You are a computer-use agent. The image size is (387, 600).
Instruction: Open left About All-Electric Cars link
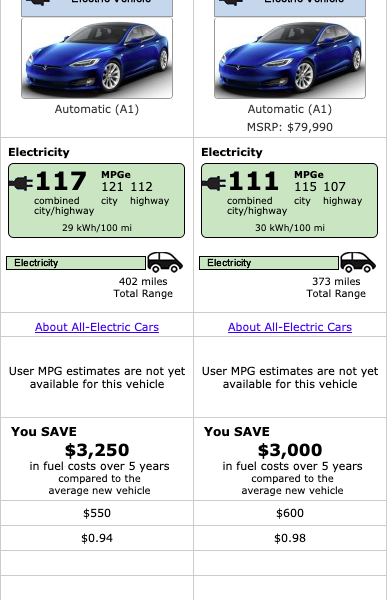97,327
